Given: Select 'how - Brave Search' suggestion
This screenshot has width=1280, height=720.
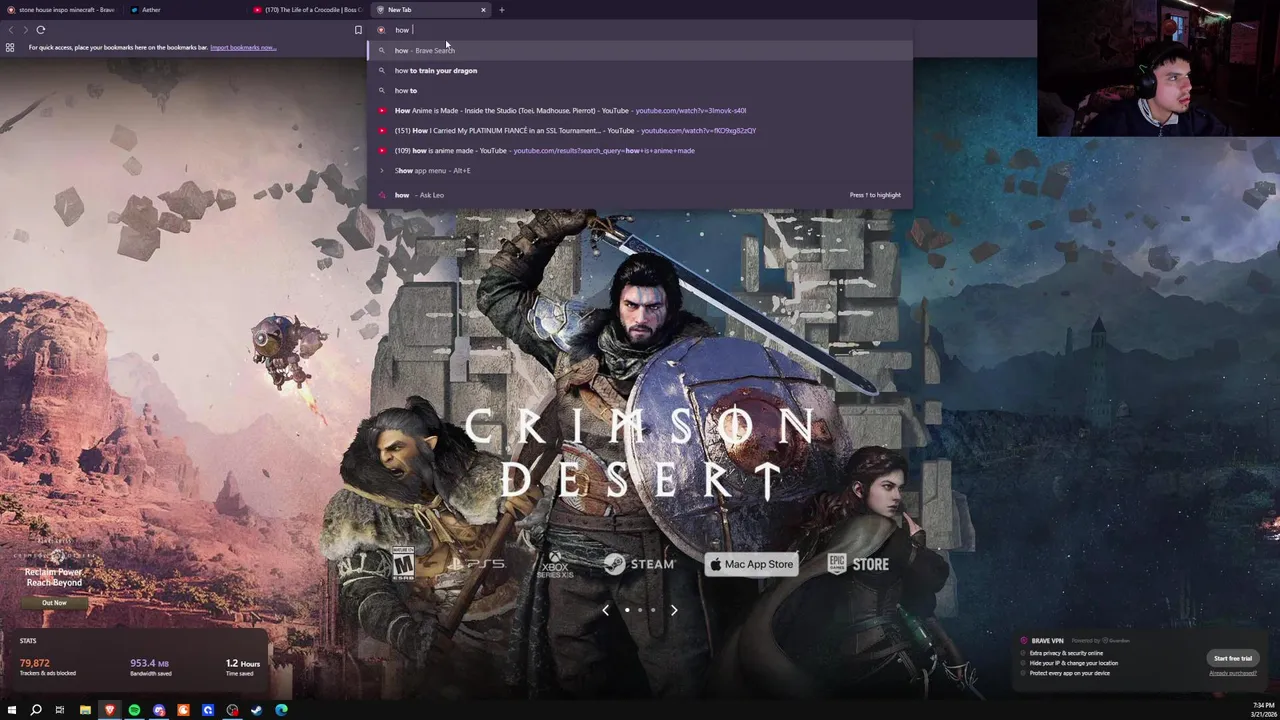Looking at the screenshot, I should point(640,50).
